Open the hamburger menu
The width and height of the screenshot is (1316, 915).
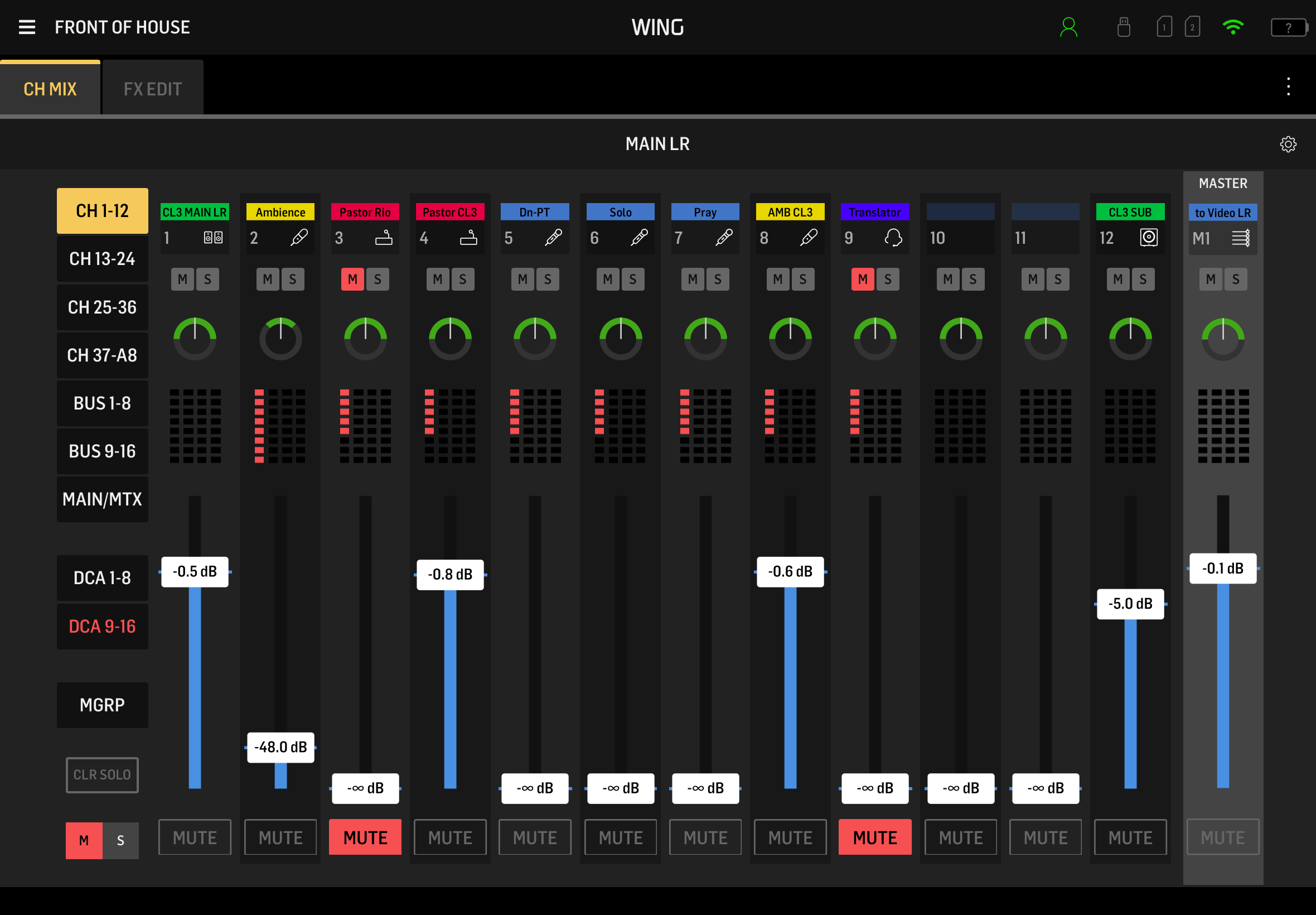pyautogui.click(x=27, y=27)
